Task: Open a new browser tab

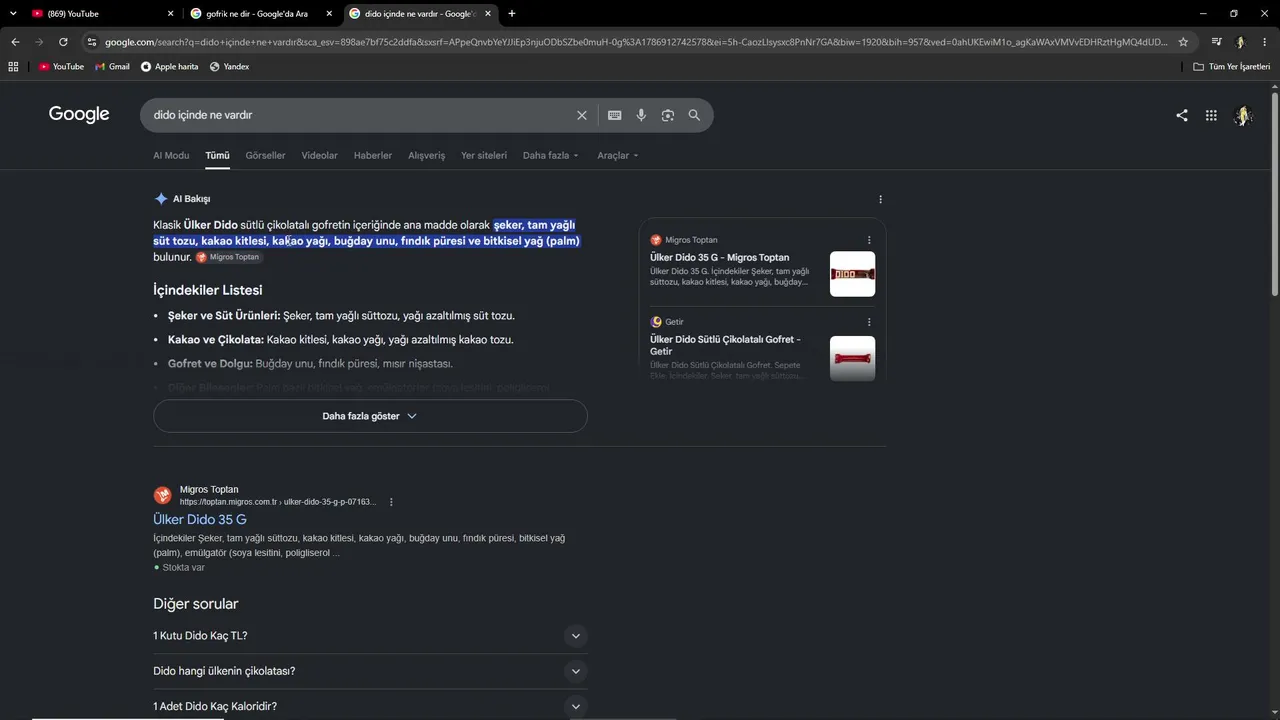Action: (x=512, y=13)
